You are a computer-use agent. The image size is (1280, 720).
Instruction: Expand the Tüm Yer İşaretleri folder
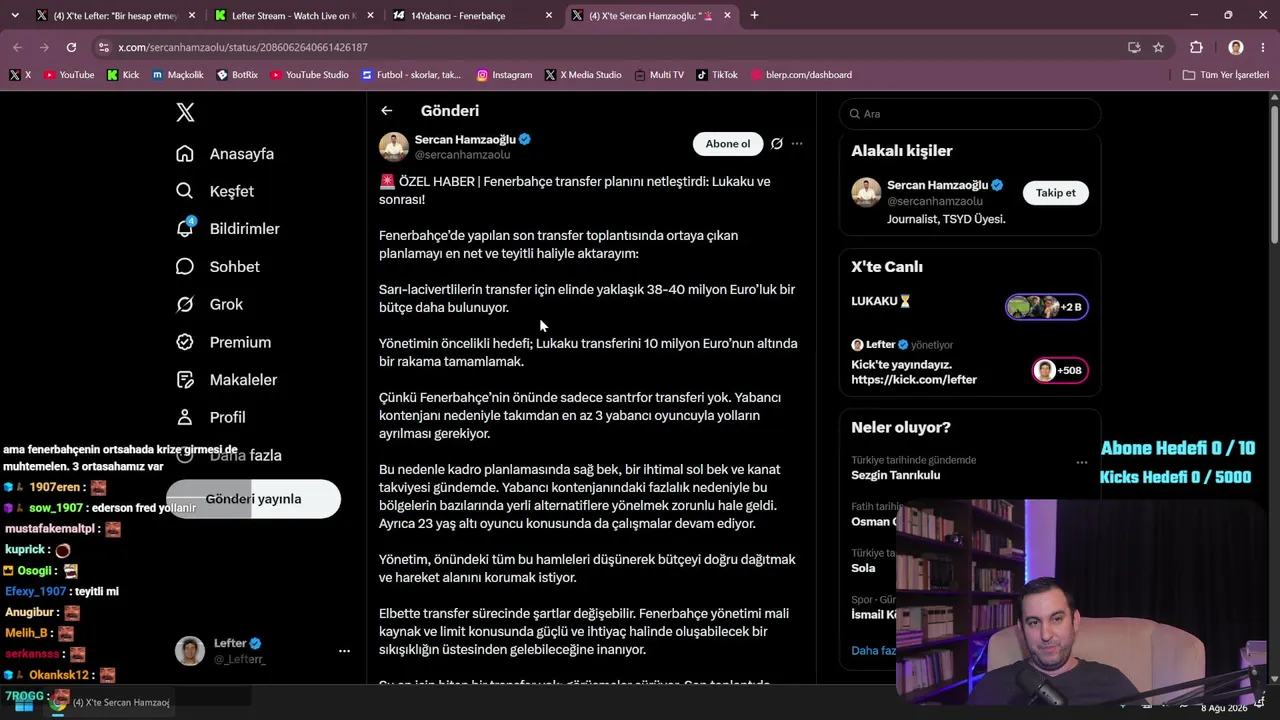[x=1225, y=75]
